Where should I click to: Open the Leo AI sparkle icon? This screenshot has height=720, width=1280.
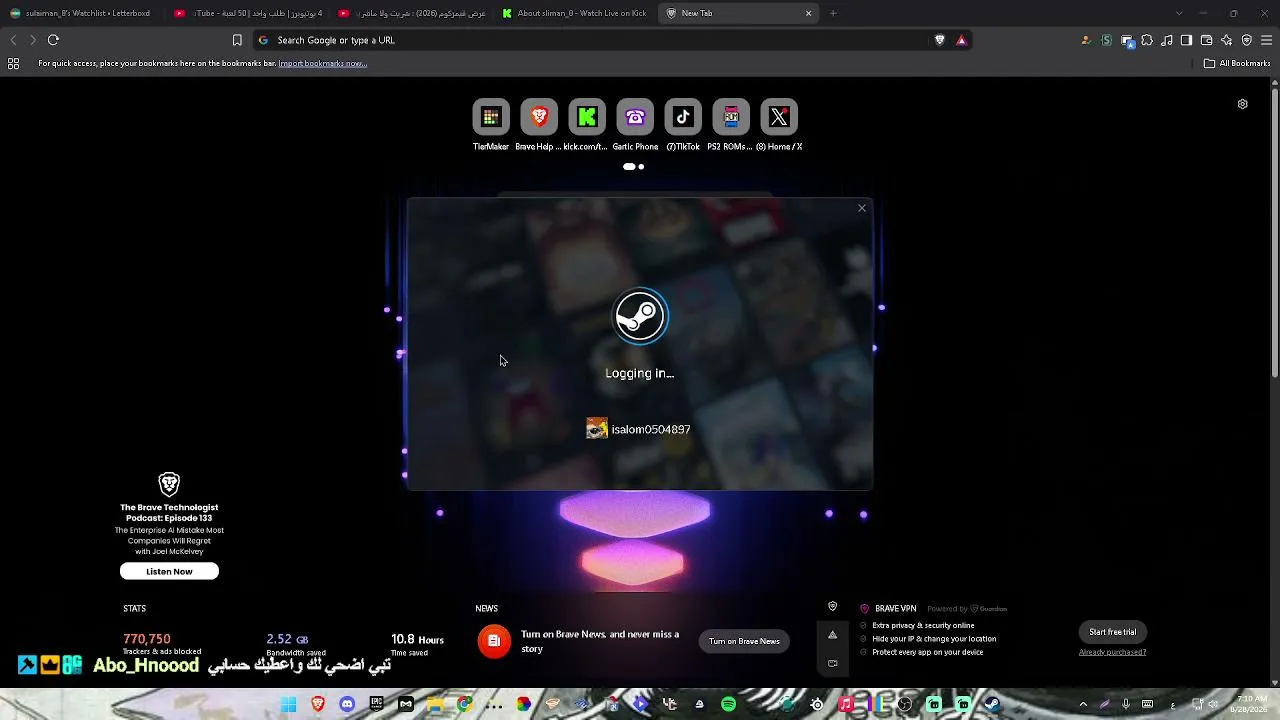pyautogui.click(x=1227, y=40)
